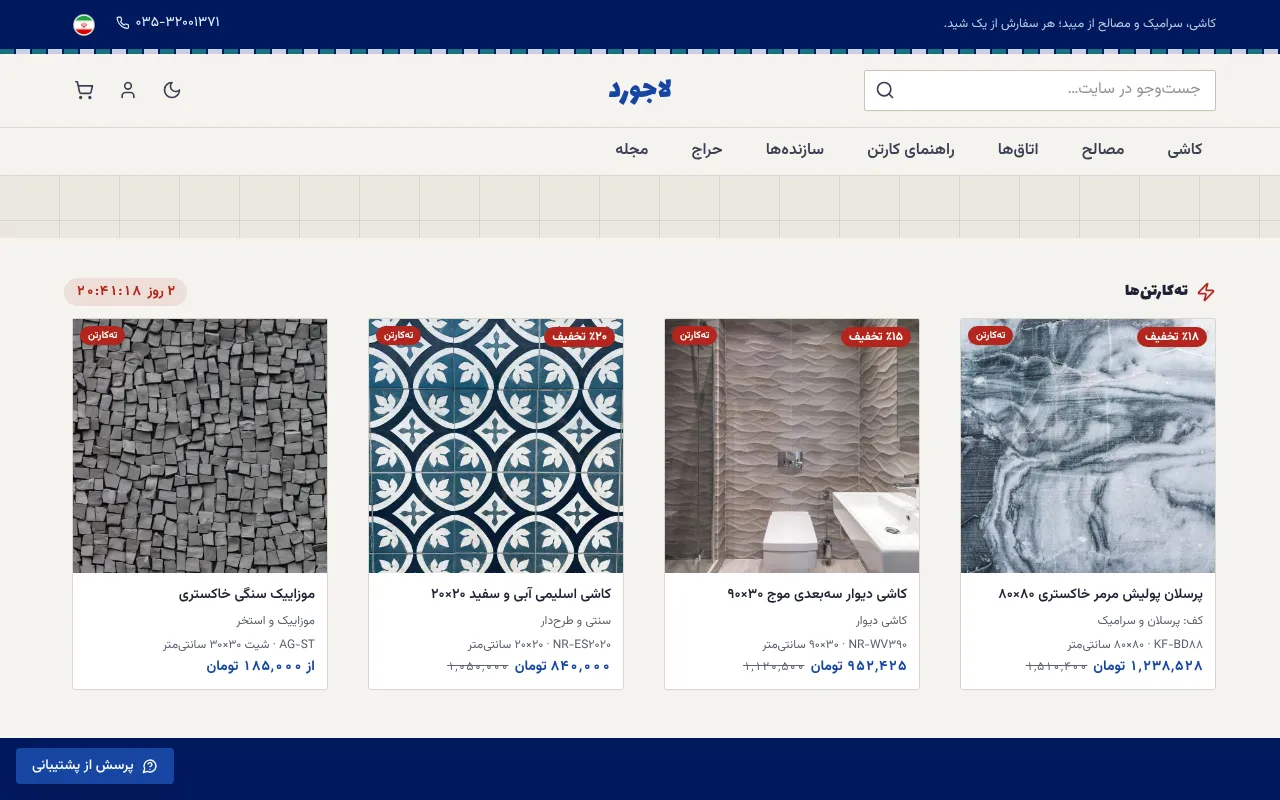Click price از ۱۸۵,۰۰۰ تومان
1280x800 pixels.
261,666
